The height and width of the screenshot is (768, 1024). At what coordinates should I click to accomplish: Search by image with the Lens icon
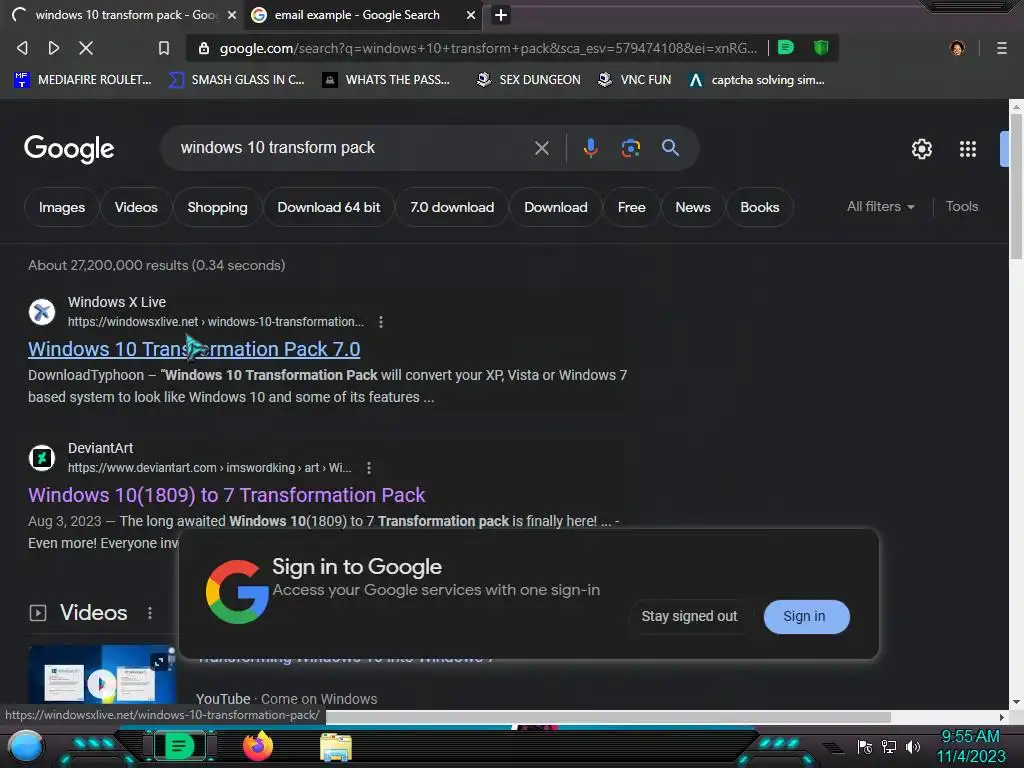pyautogui.click(x=630, y=148)
